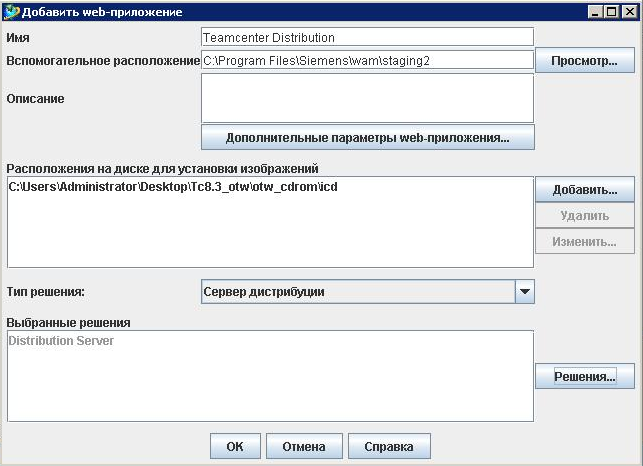Open the Тип решения combo box
643x466 pixels.
tap(368, 292)
